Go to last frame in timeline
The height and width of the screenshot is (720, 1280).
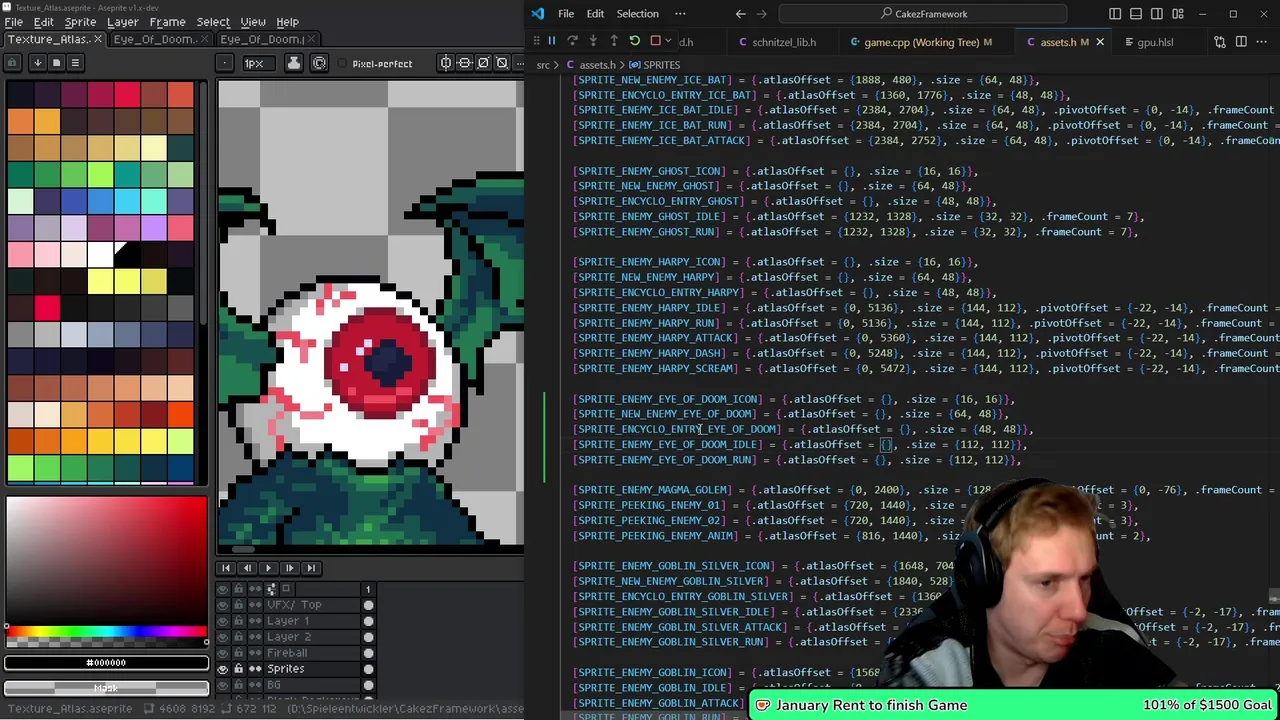(x=310, y=568)
